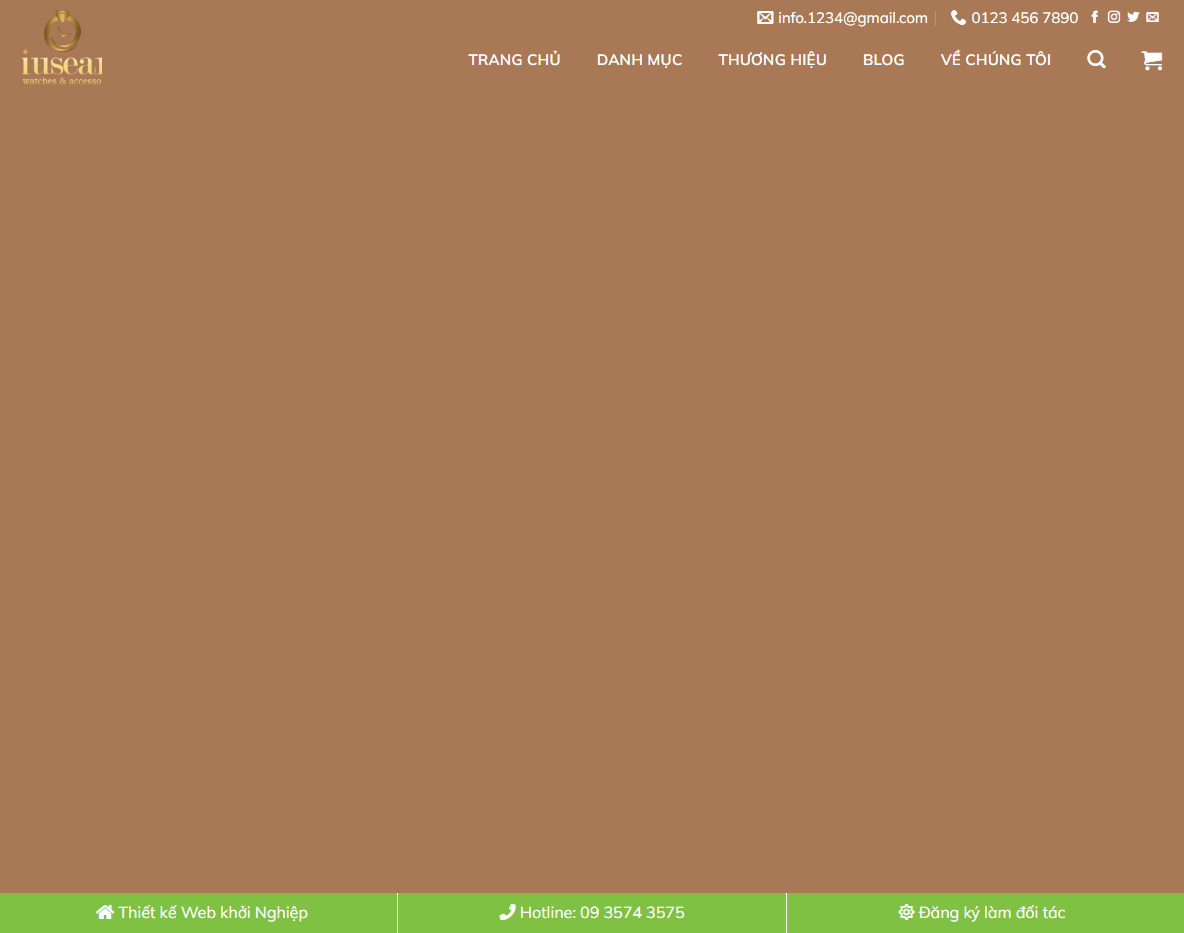Open the THƯƠNG HIỆU menu item

click(772, 60)
